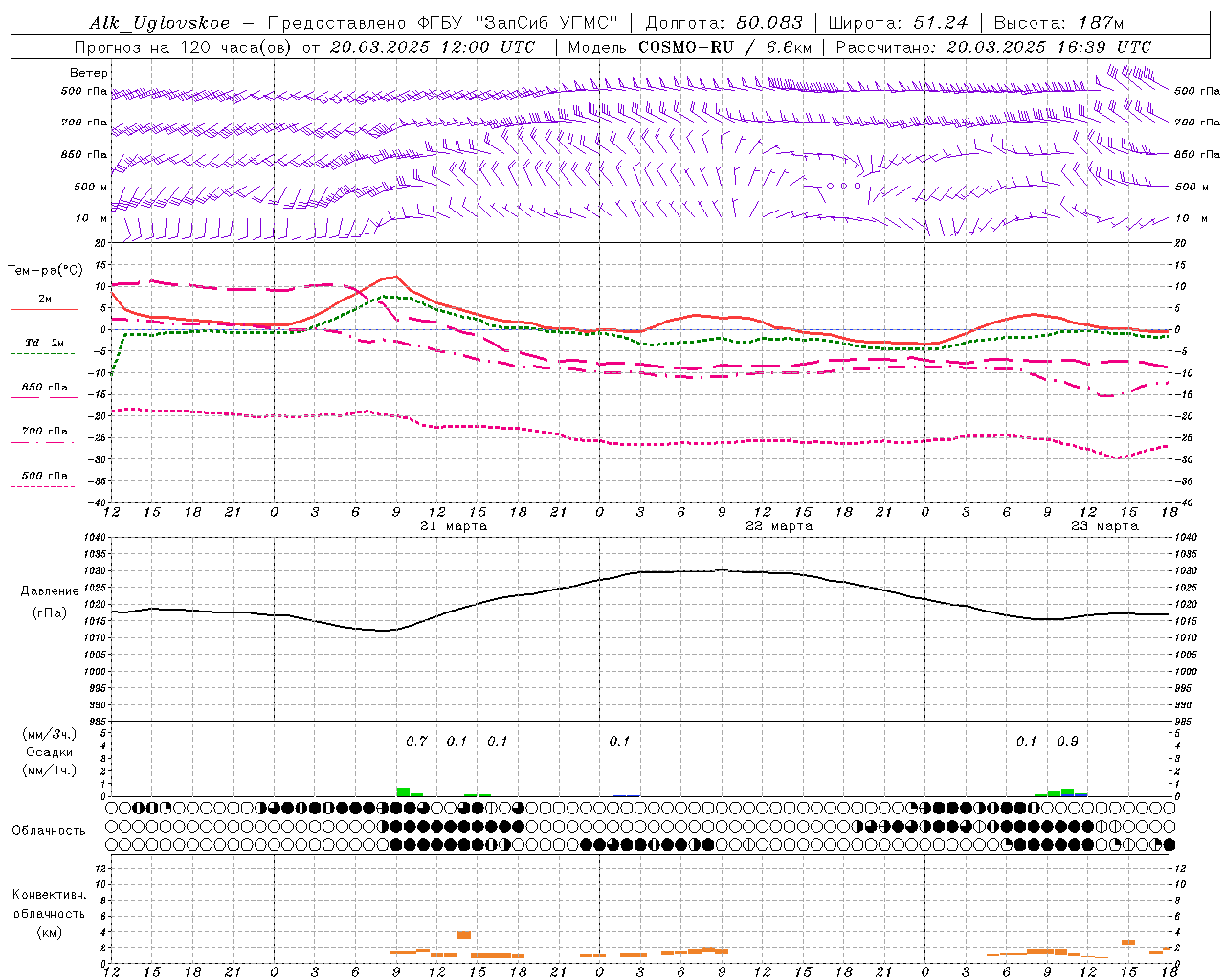Viewport: 1225px width, 980px height.
Task: Click the 22 марта date label
Action: tap(779, 526)
